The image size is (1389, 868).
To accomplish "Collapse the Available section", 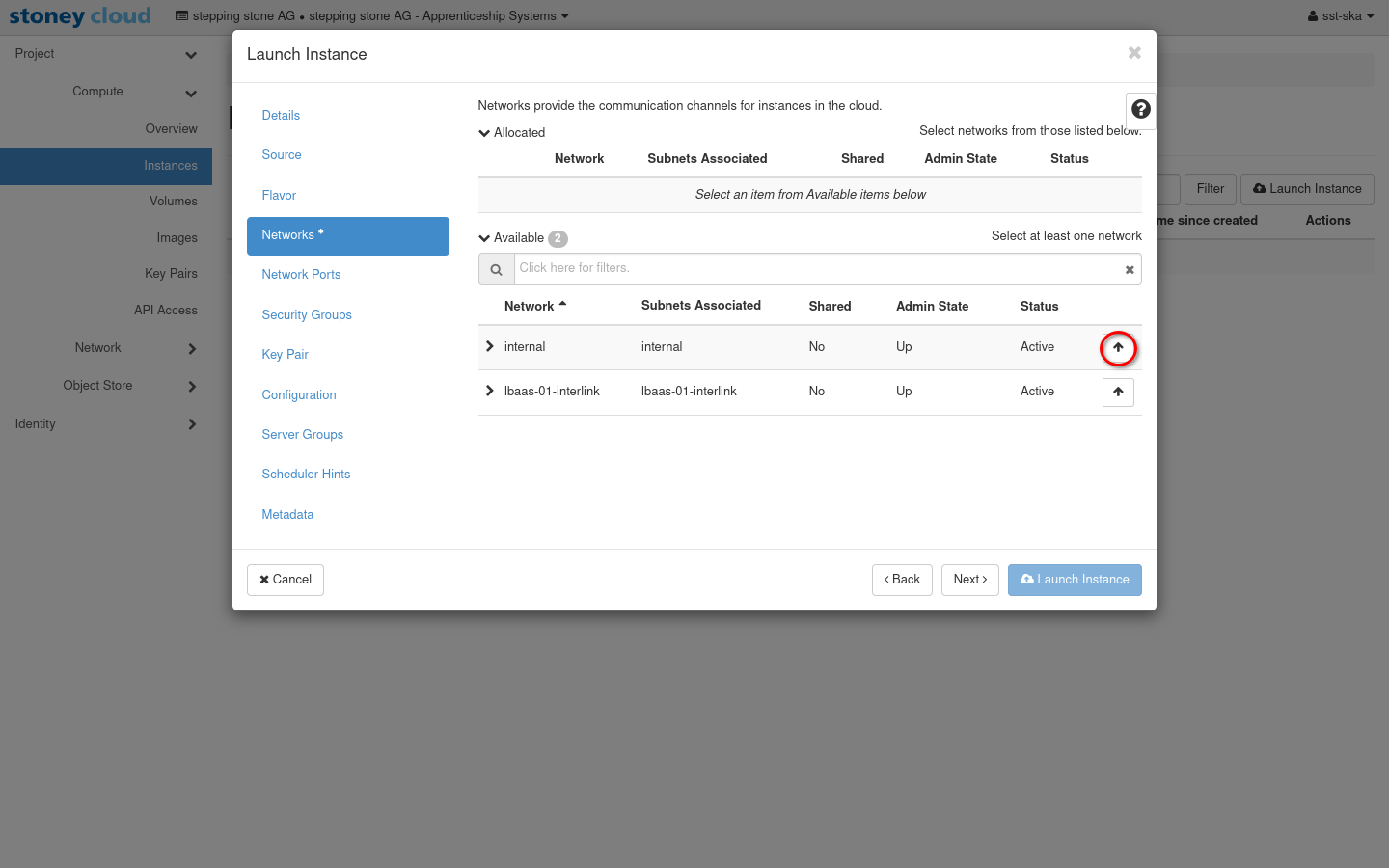I will (x=484, y=238).
